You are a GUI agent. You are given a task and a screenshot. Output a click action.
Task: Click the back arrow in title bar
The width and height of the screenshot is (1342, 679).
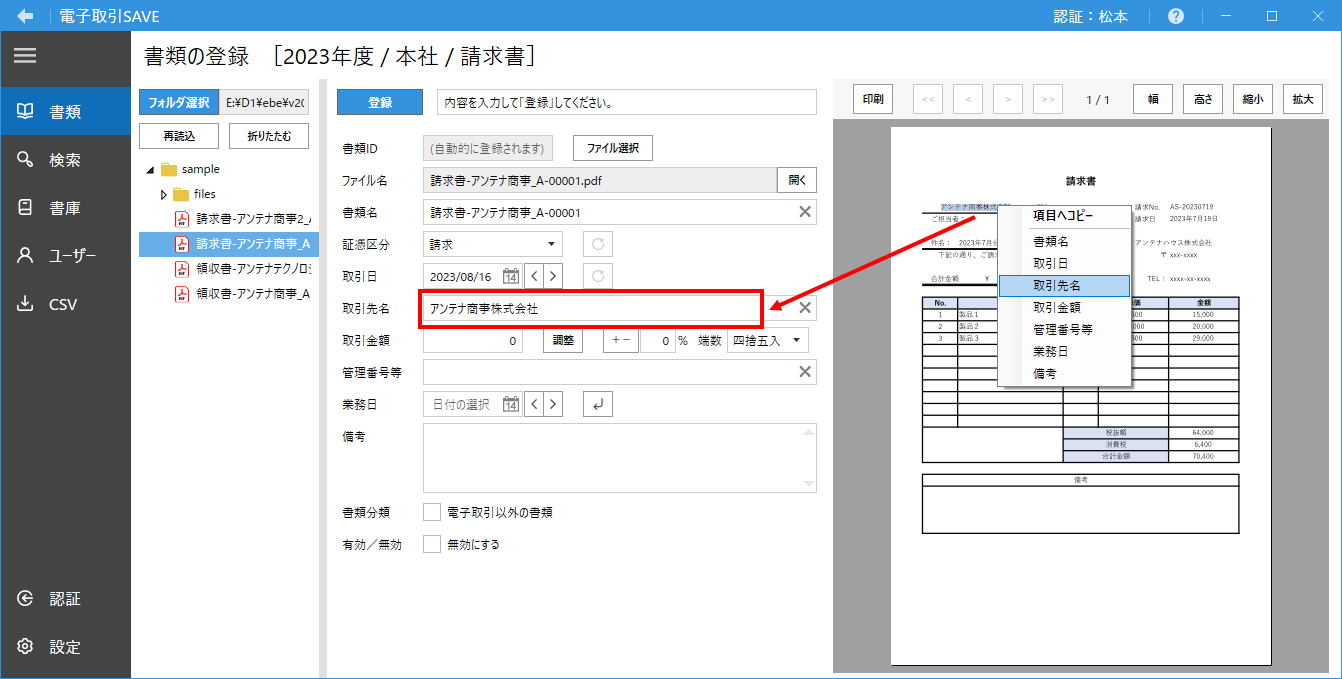25,16
